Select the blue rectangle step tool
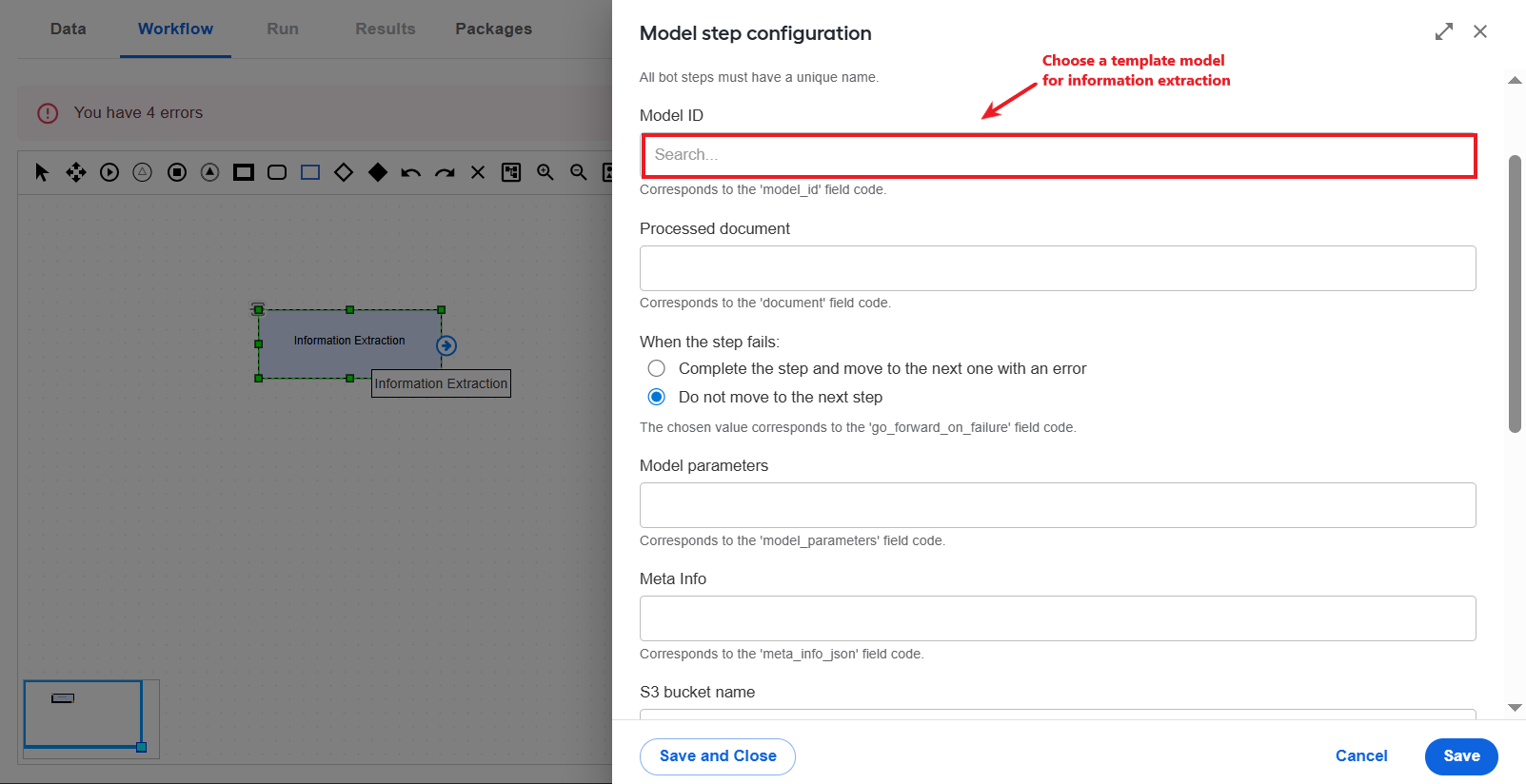1526x784 pixels. click(310, 172)
